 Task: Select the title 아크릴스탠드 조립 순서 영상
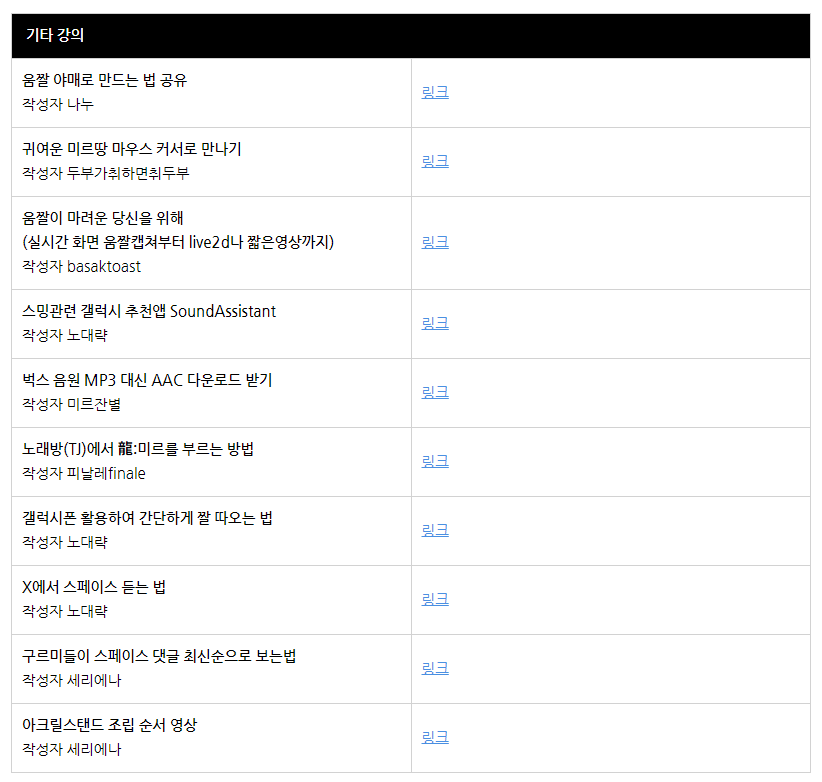[110, 725]
